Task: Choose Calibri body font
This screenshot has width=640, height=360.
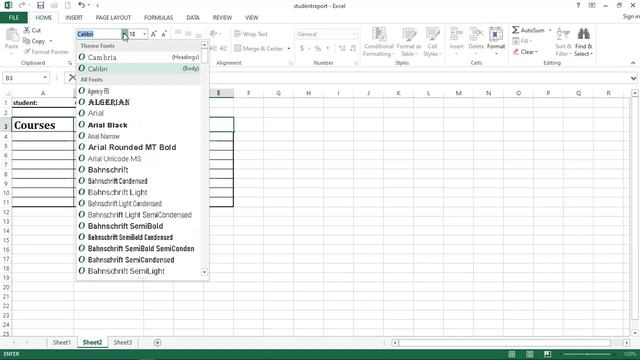Action: [x=138, y=69]
